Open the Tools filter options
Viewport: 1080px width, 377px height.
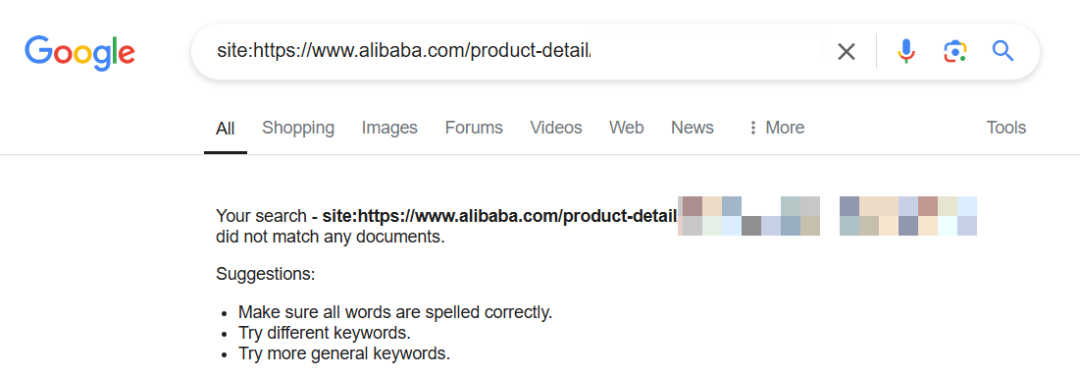coord(1006,128)
